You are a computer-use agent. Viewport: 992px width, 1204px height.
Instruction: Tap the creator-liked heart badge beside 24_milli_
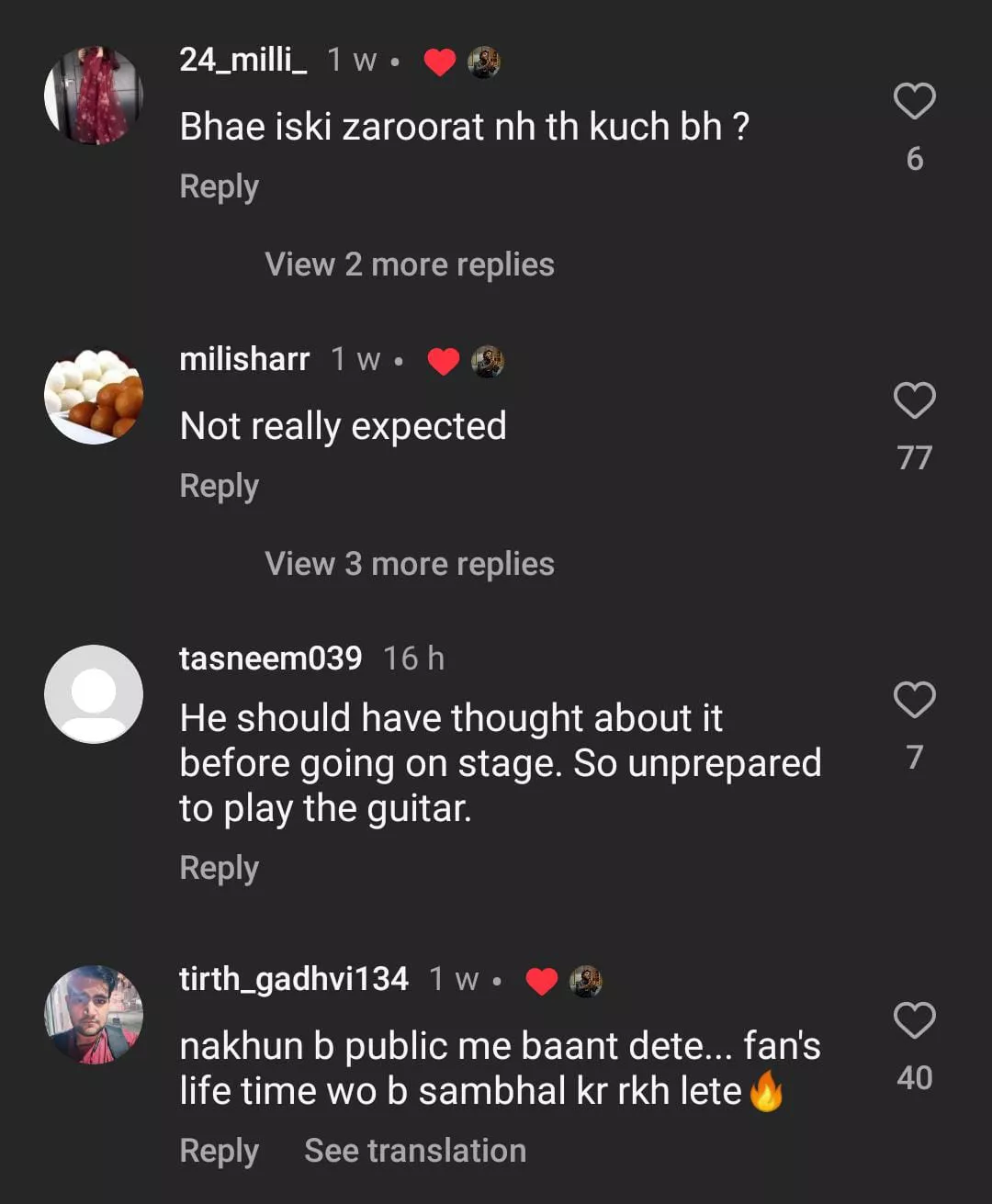point(440,62)
